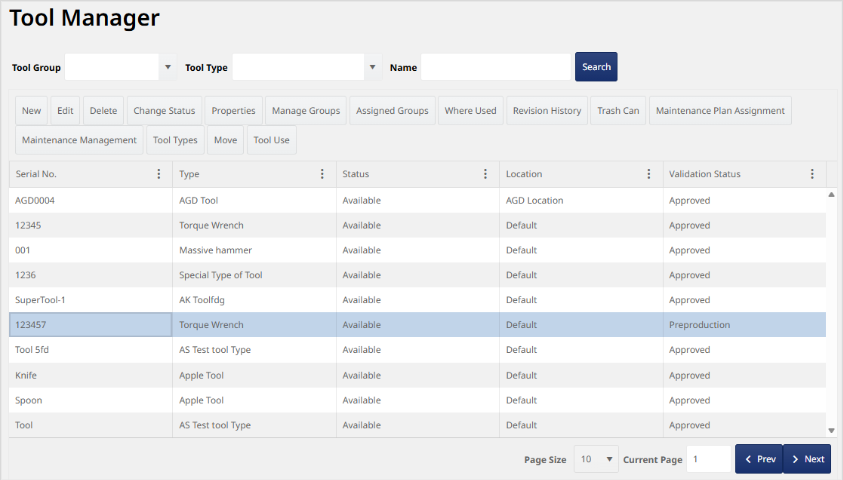Open Serial No. column options menu
The height and width of the screenshot is (480, 843).
tap(159, 174)
